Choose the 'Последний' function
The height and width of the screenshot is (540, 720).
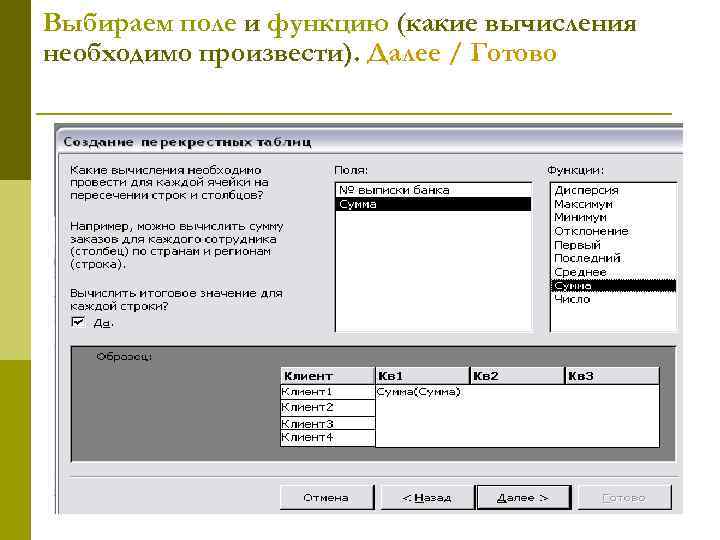[613, 258]
